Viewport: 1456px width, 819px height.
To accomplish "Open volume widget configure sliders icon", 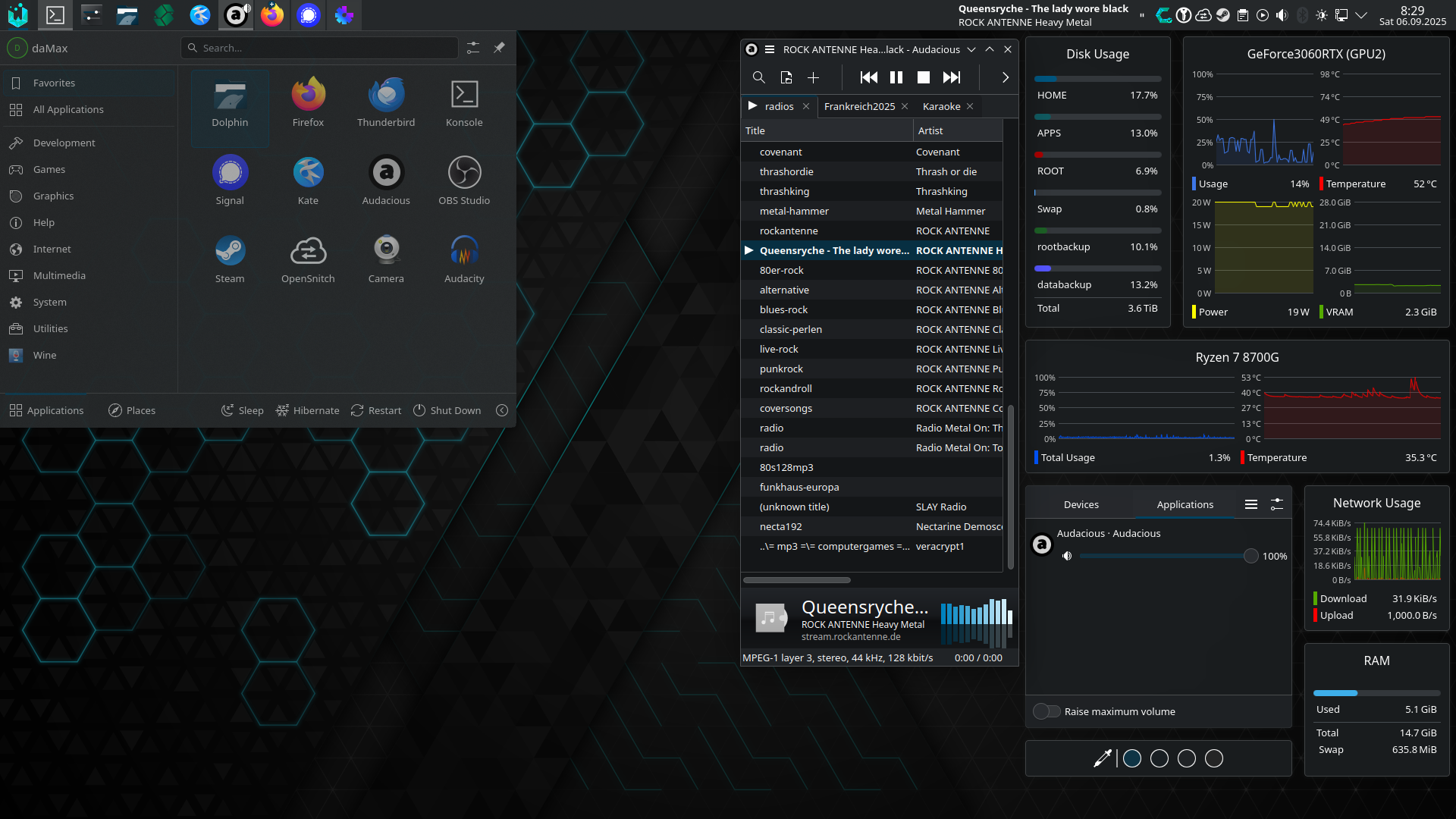I will [1277, 504].
